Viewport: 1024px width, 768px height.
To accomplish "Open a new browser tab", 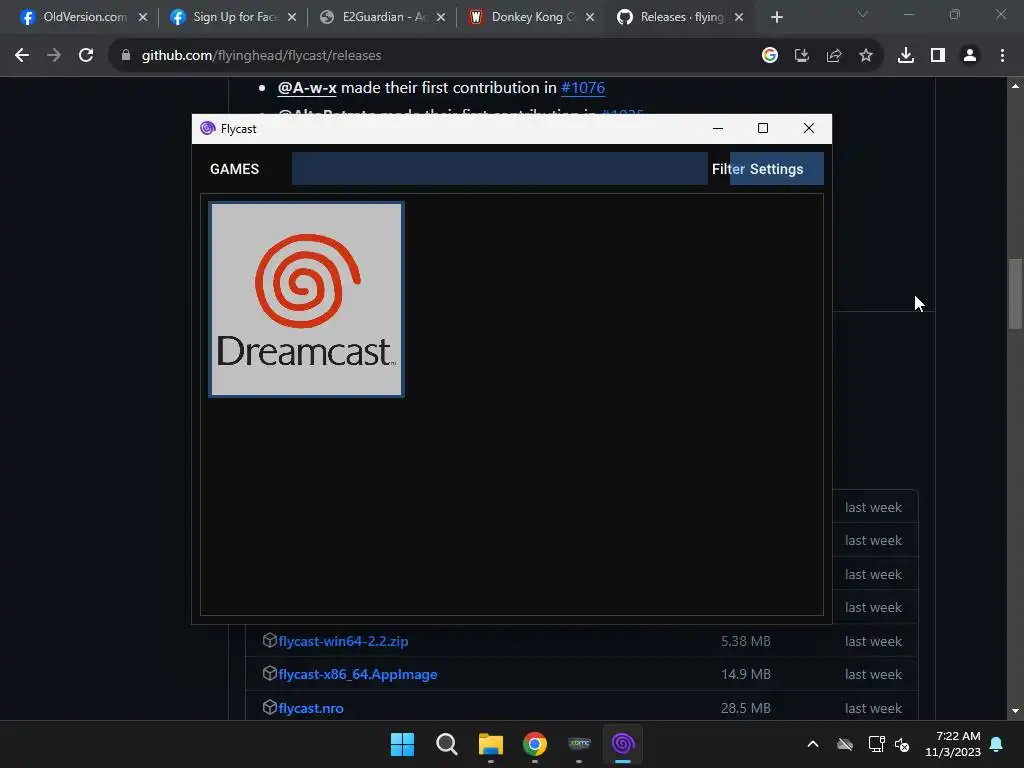I will point(776,18).
